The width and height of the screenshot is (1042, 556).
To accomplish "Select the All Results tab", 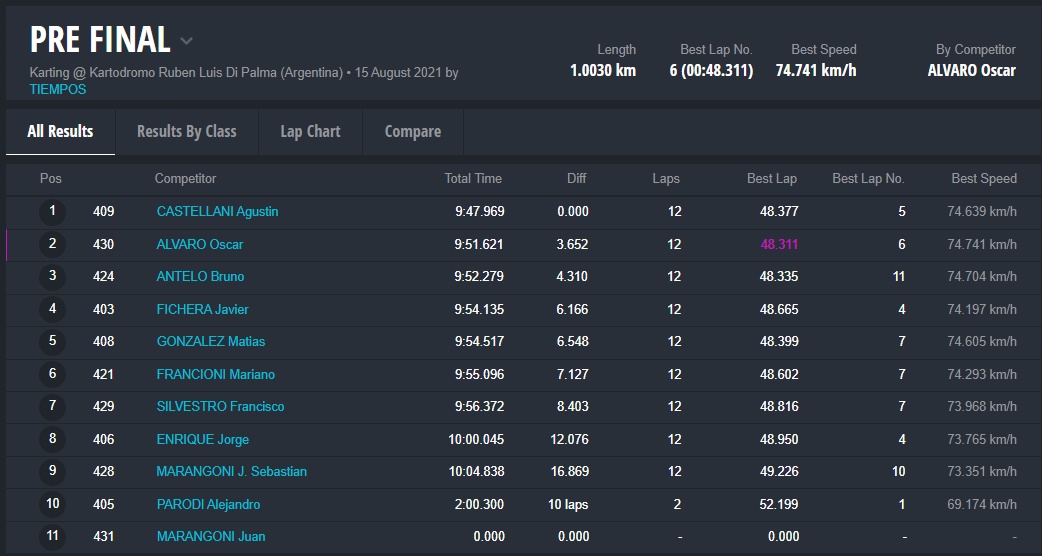I will tap(60, 131).
